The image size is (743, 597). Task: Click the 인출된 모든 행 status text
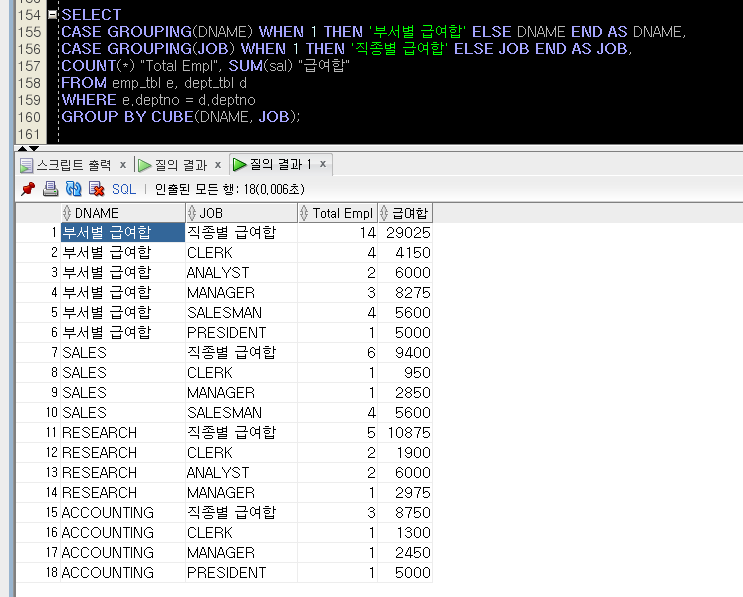230,190
